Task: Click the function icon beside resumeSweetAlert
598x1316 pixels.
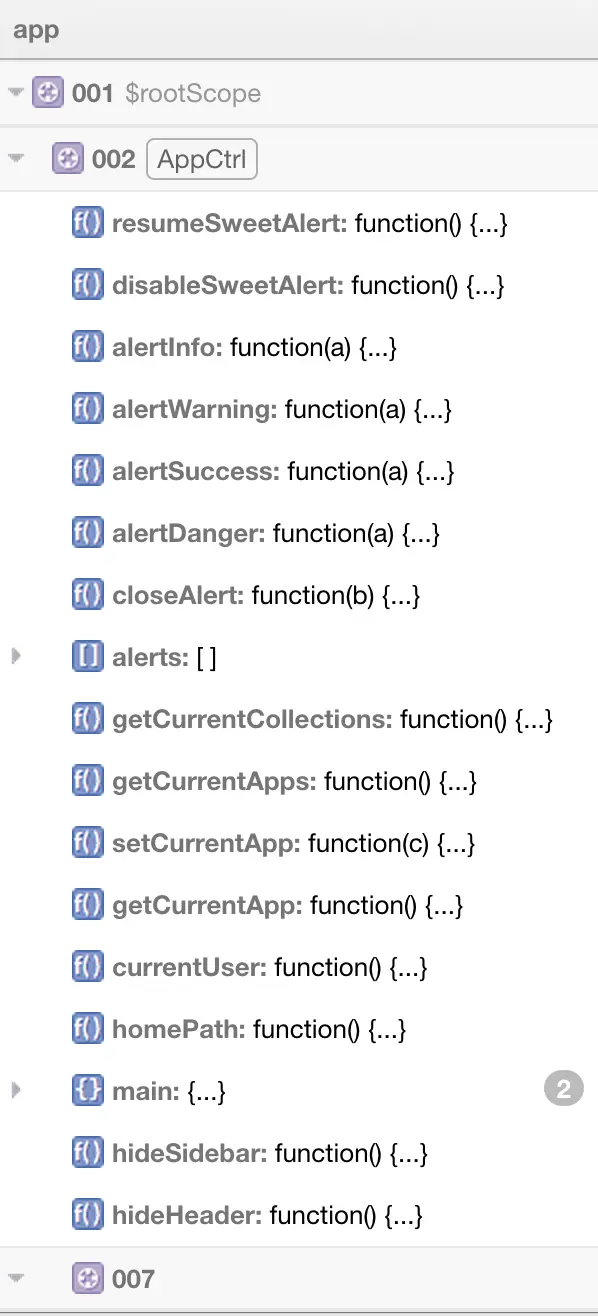Action: click(x=88, y=223)
